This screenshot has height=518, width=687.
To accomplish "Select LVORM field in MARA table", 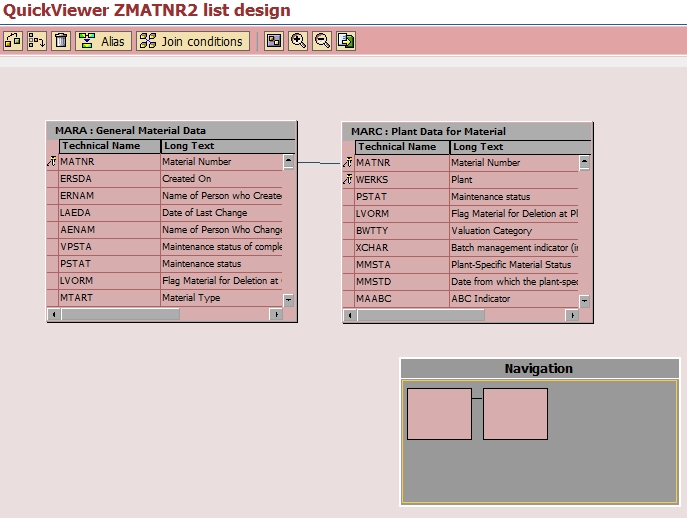I will 110,280.
